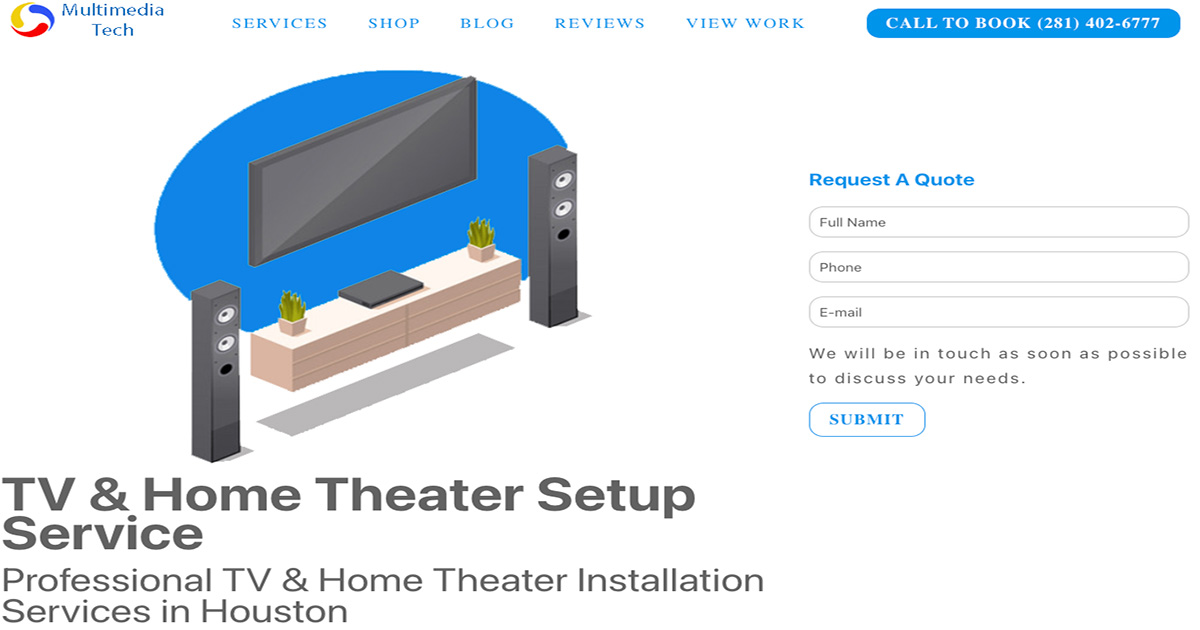View the Reviews page
The image size is (1200, 630).
[600, 23]
